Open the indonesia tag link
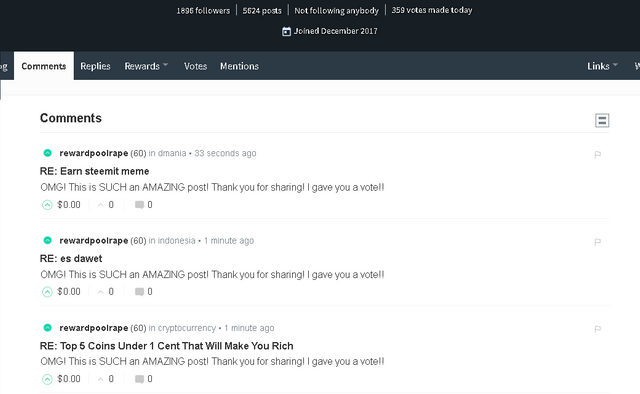640x394 pixels. pos(176,240)
